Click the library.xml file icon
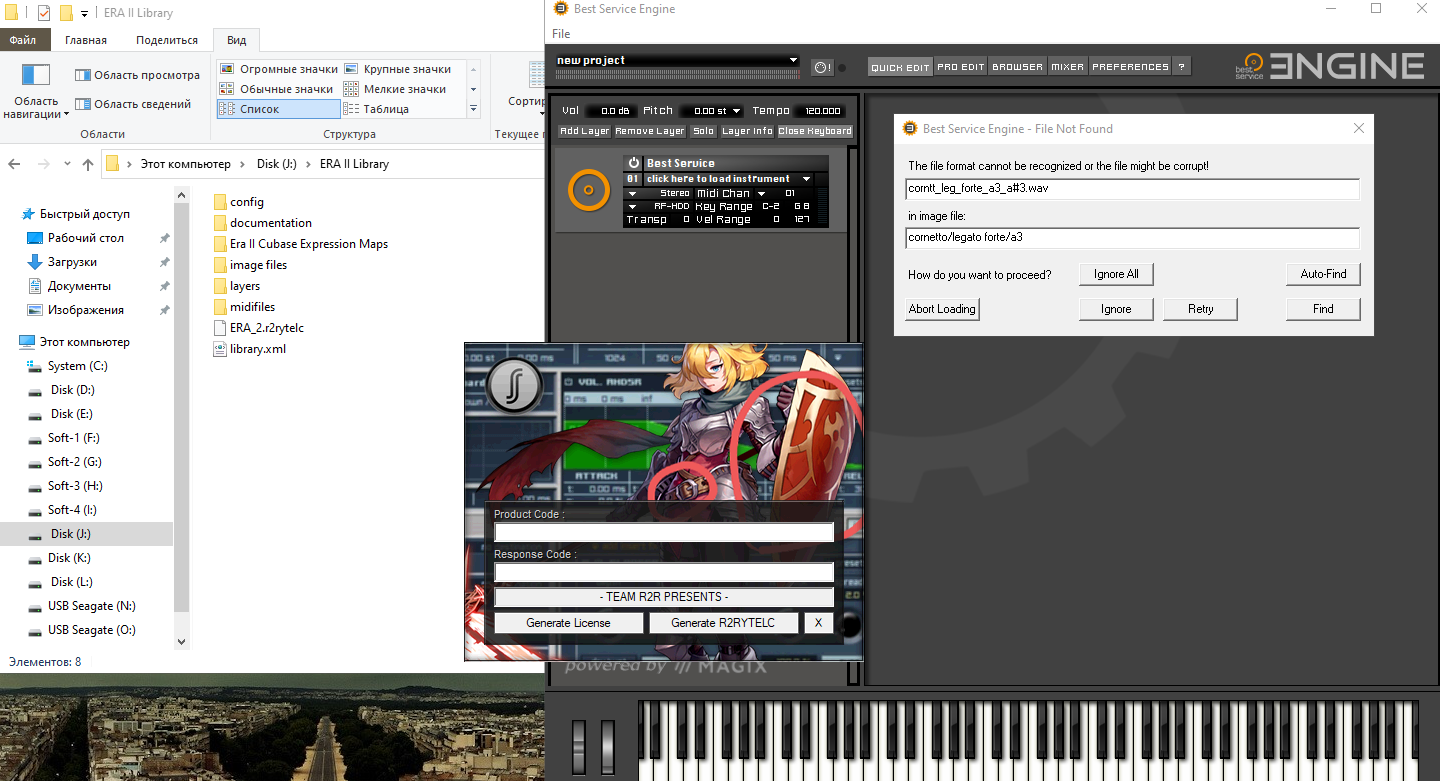1440x781 pixels. [221, 349]
